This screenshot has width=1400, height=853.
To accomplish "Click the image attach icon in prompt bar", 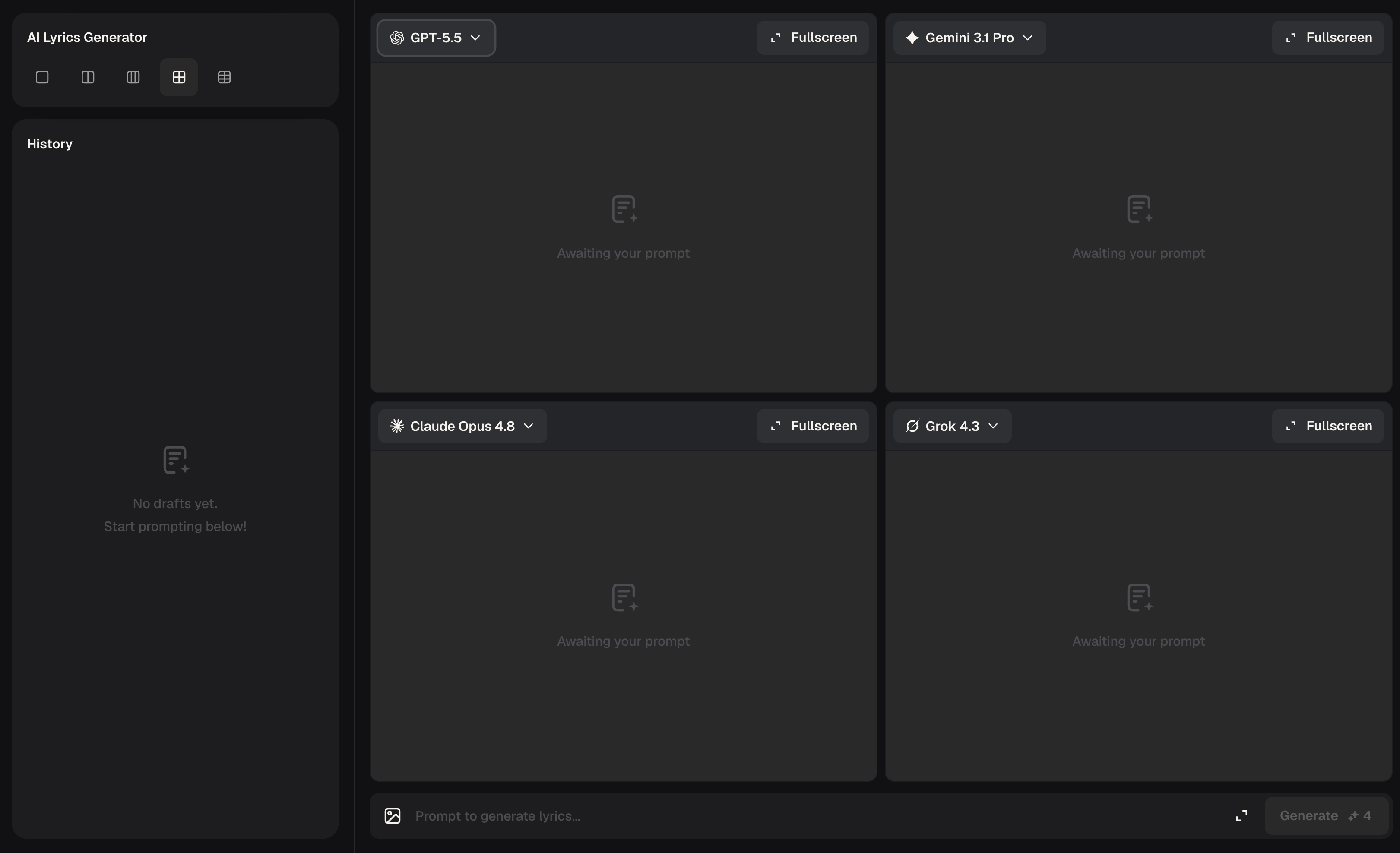I will coord(393,815).
